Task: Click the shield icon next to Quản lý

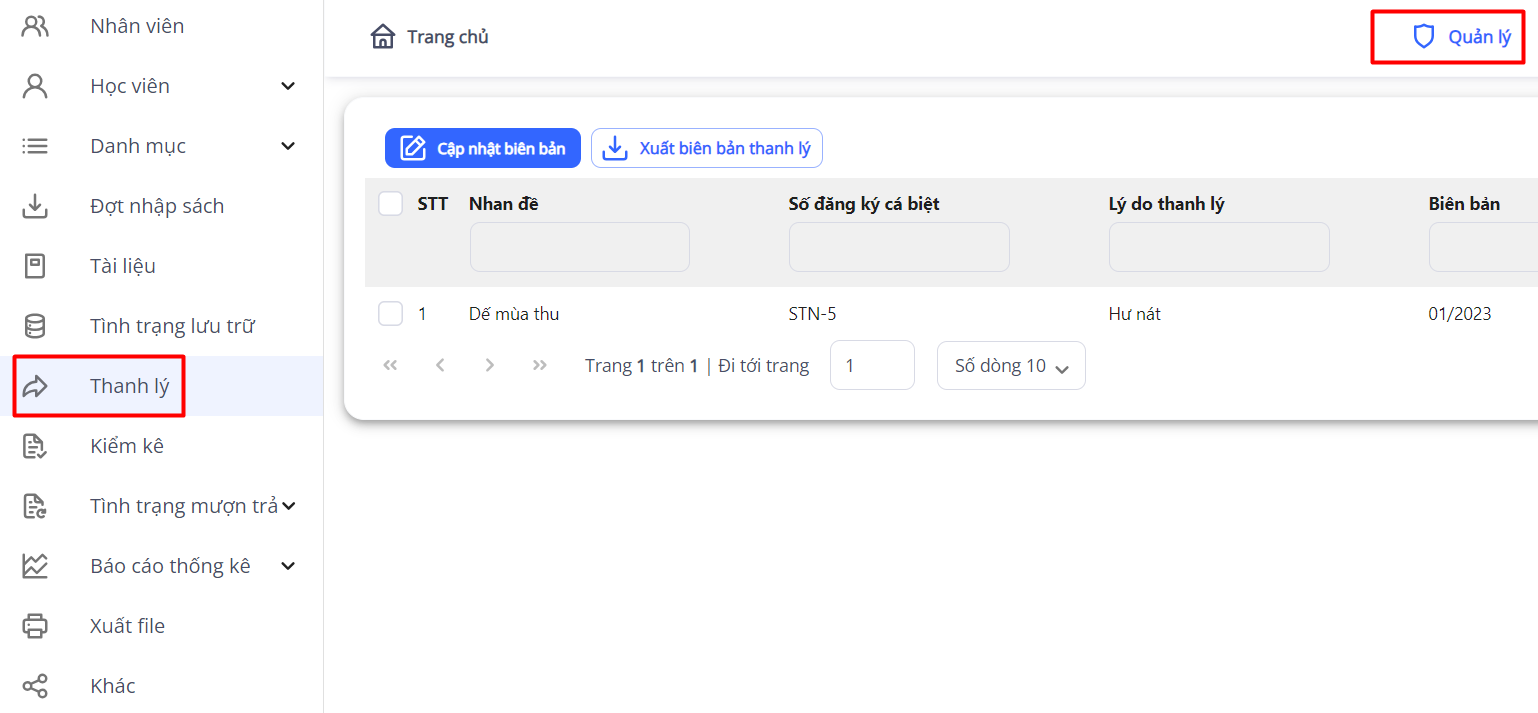Action: 1423,37
